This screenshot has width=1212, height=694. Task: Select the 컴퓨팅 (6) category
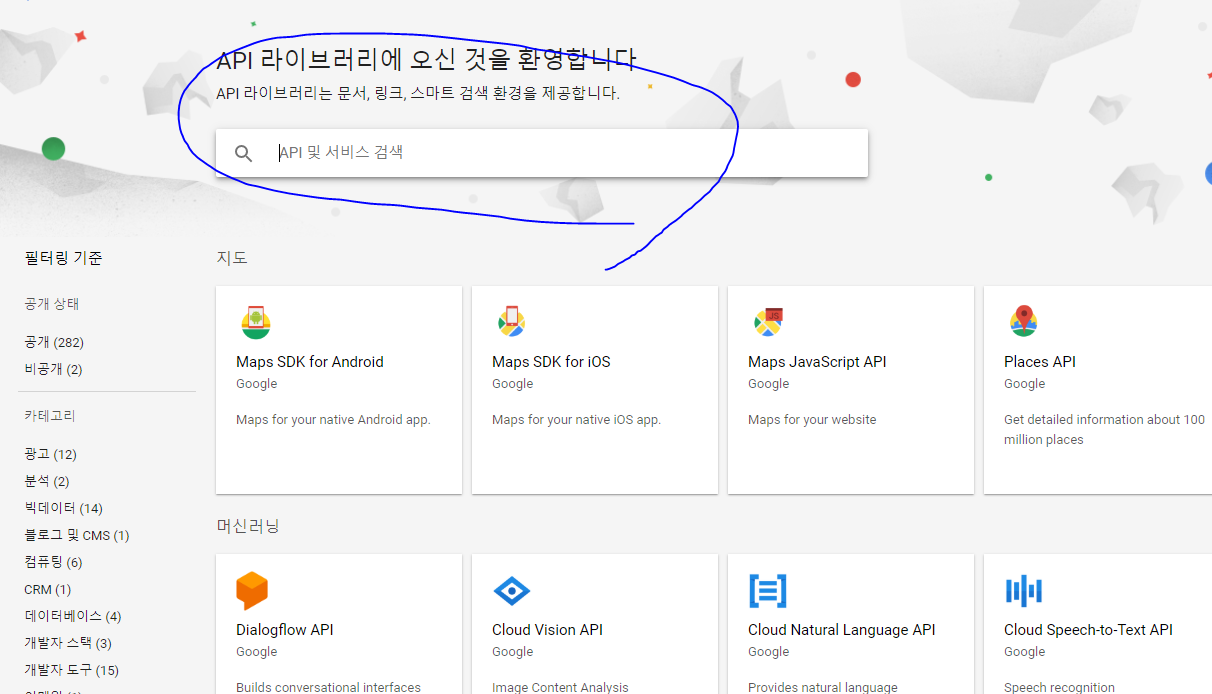[53, 563]
